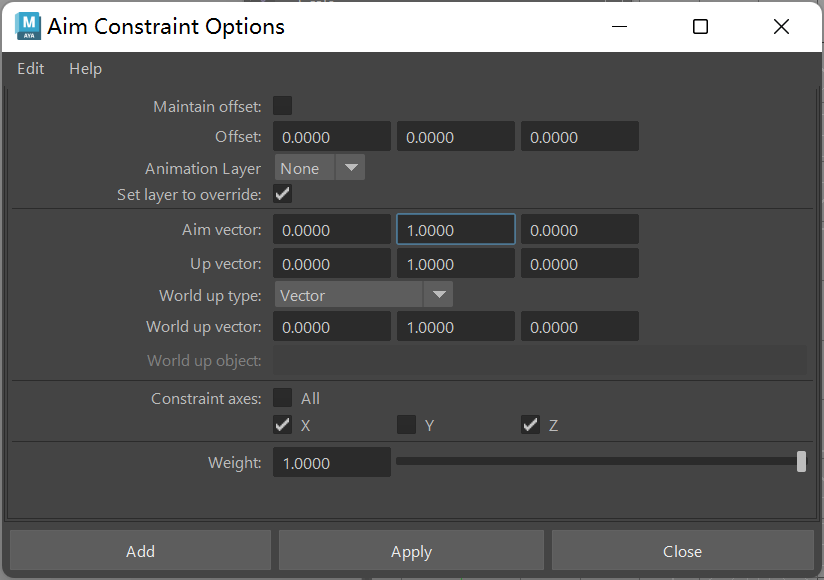Close the dialog using the X icon
This screenshot has width=824, height=580.
(x=781, y=27)
